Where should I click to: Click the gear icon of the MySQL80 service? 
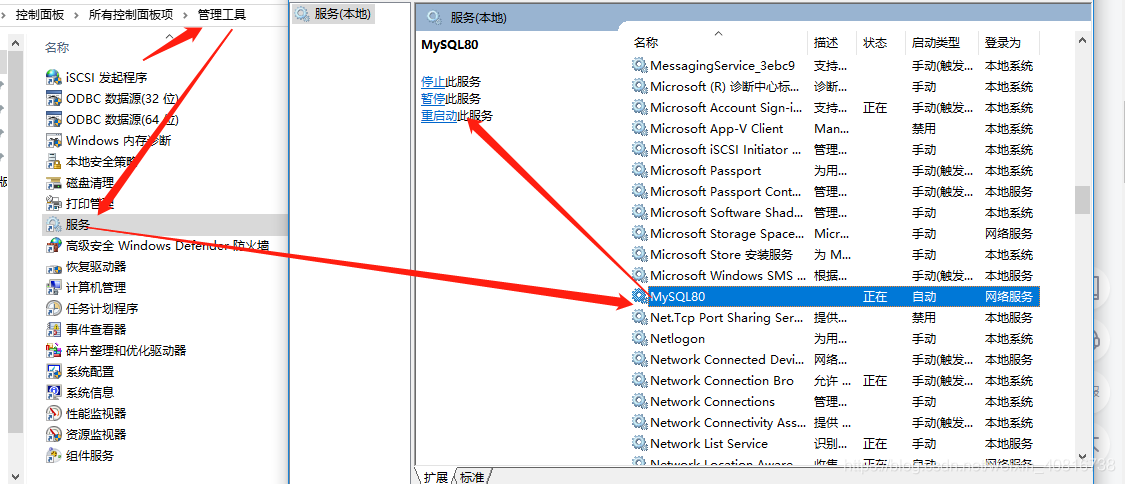639,296
